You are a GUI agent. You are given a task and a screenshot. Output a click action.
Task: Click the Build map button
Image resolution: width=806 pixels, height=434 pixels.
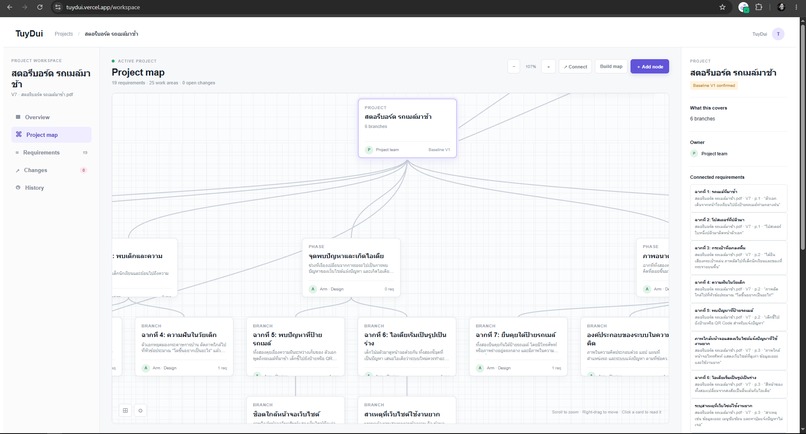(x=611, y=66)
